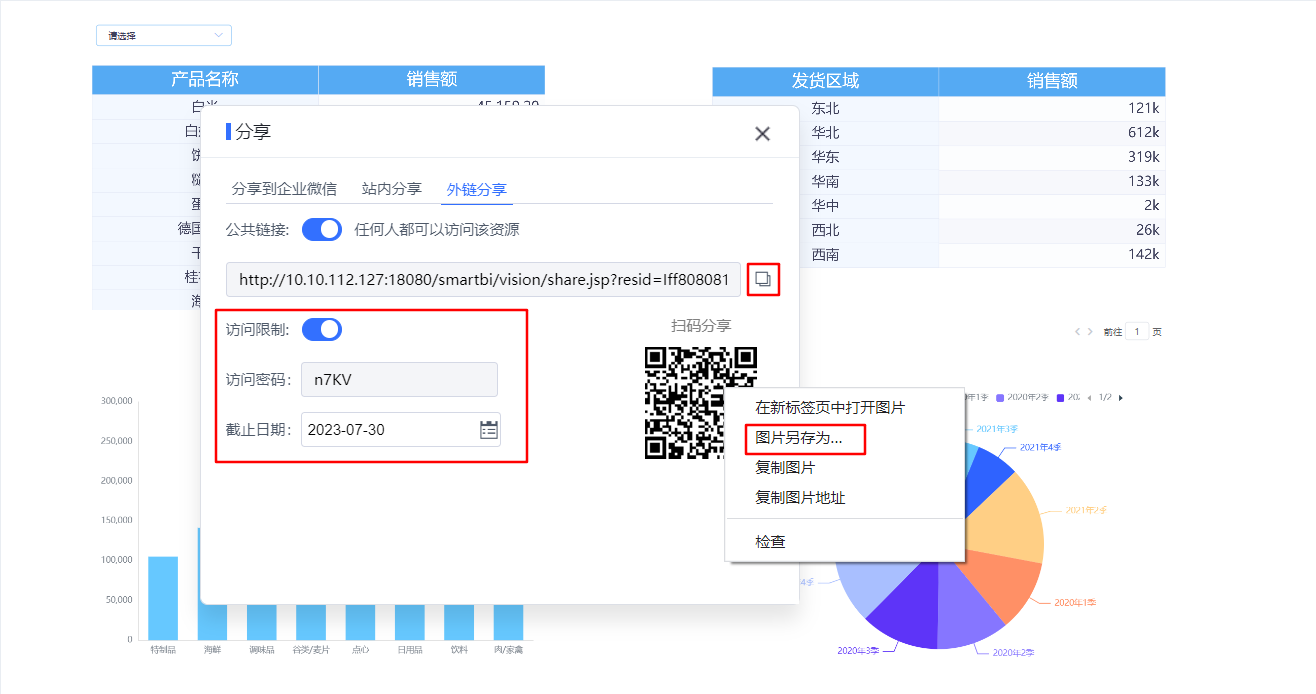Select the 华中 row cell
This screenshot has height=694, width=1316.
click(826, 206)
